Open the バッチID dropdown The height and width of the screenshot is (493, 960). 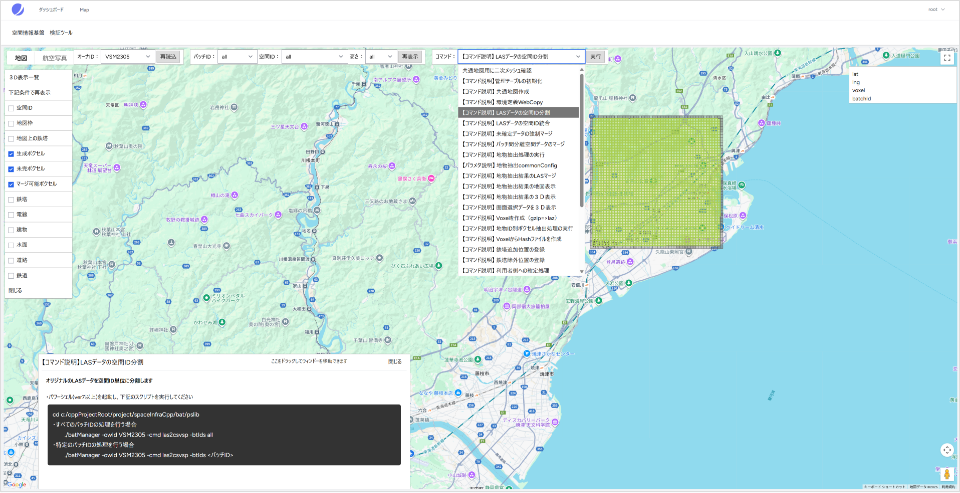(237, 57)
